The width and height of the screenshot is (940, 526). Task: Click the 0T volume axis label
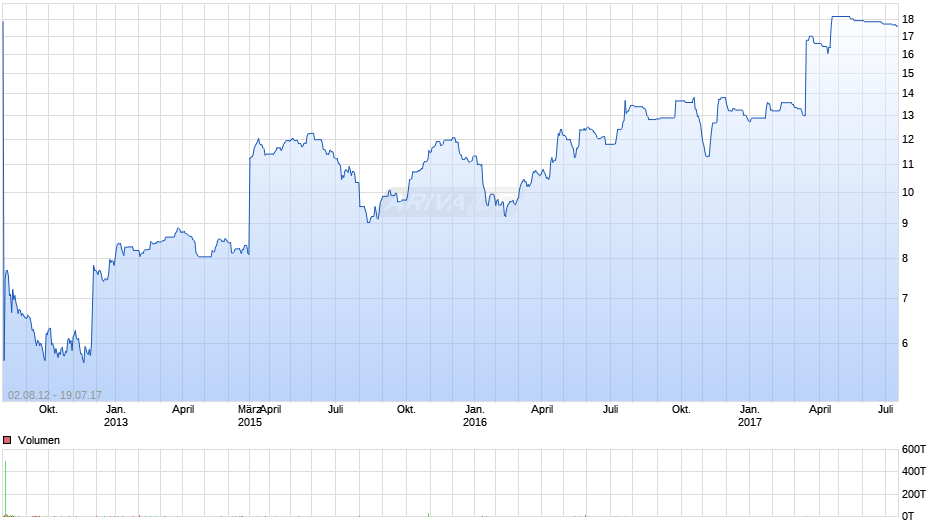(x=908, y=516)
